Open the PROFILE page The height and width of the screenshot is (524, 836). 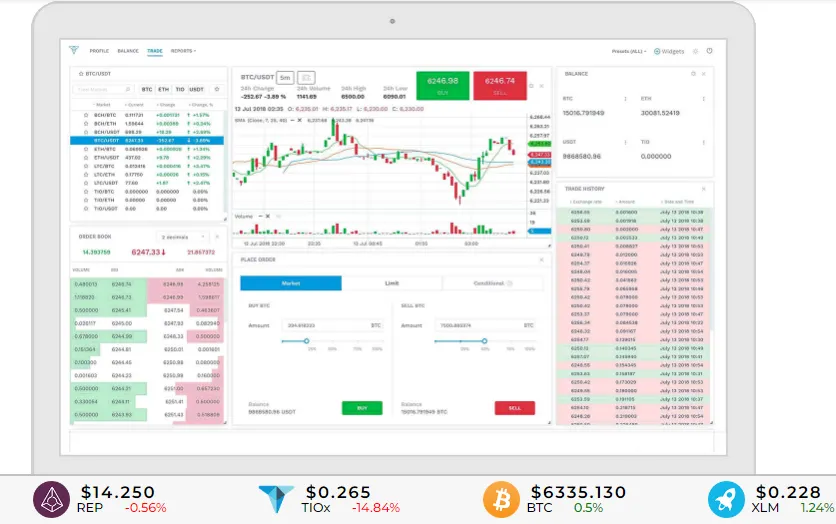point(99,51)
